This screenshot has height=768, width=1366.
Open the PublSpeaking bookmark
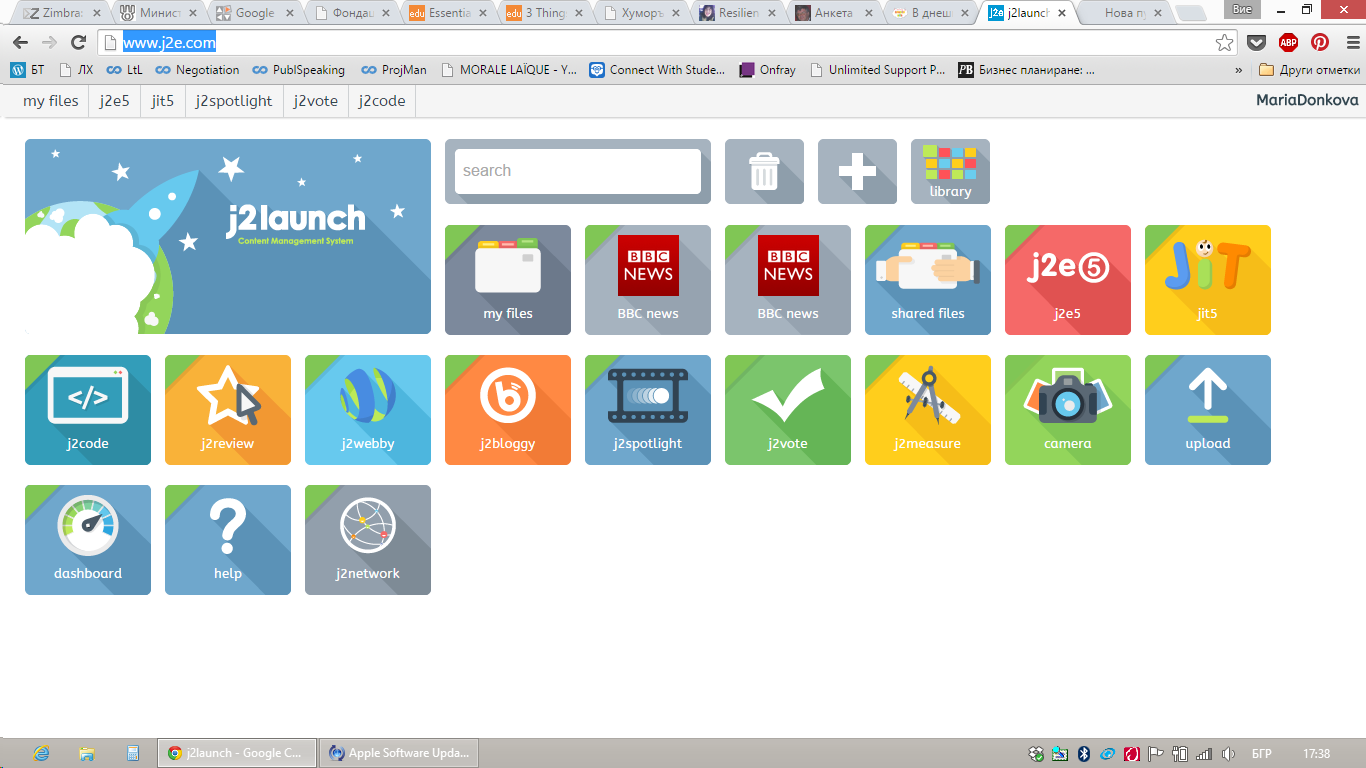pos(298,70)
